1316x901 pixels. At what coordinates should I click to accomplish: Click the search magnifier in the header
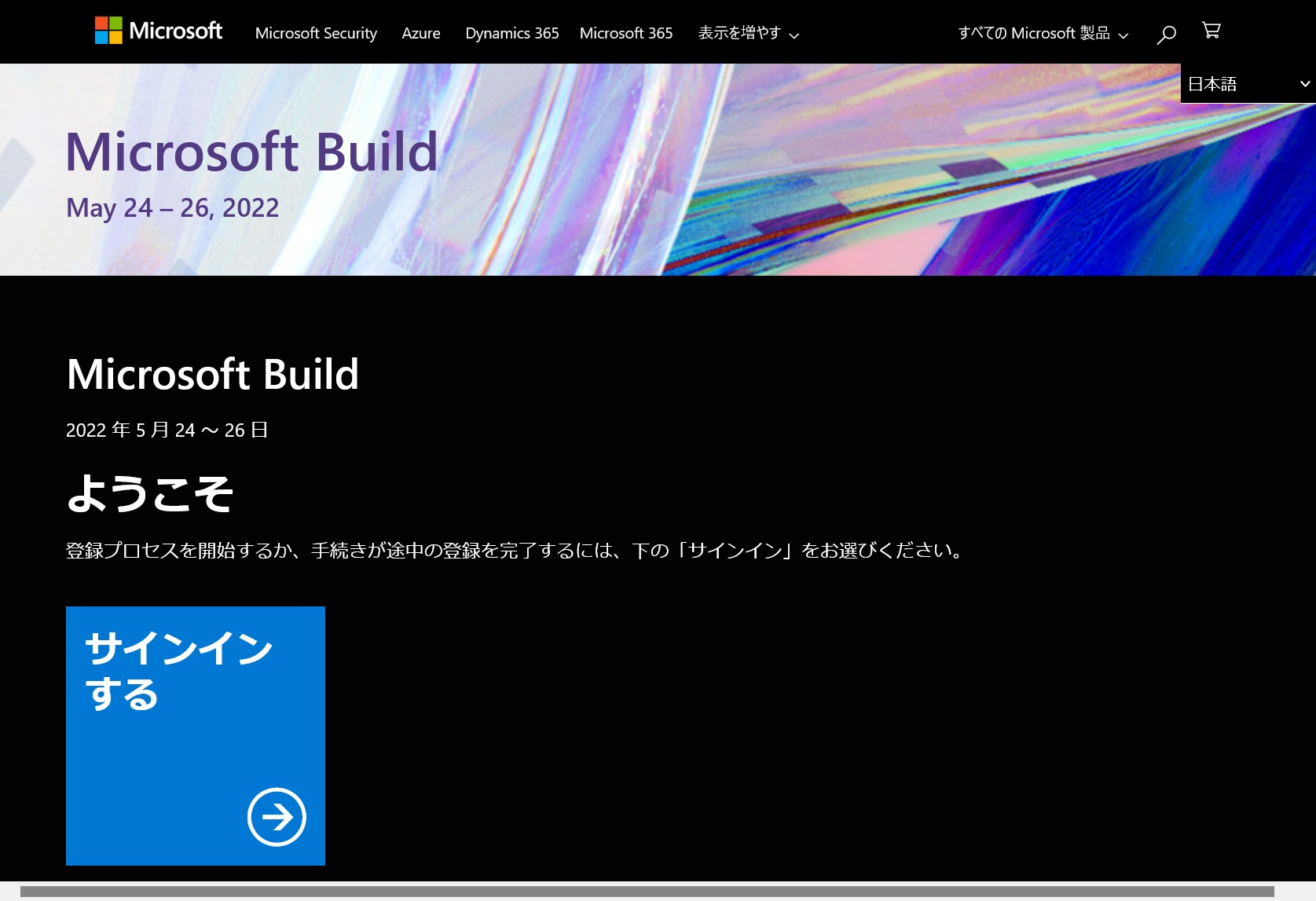click(x=1165, y=33)
